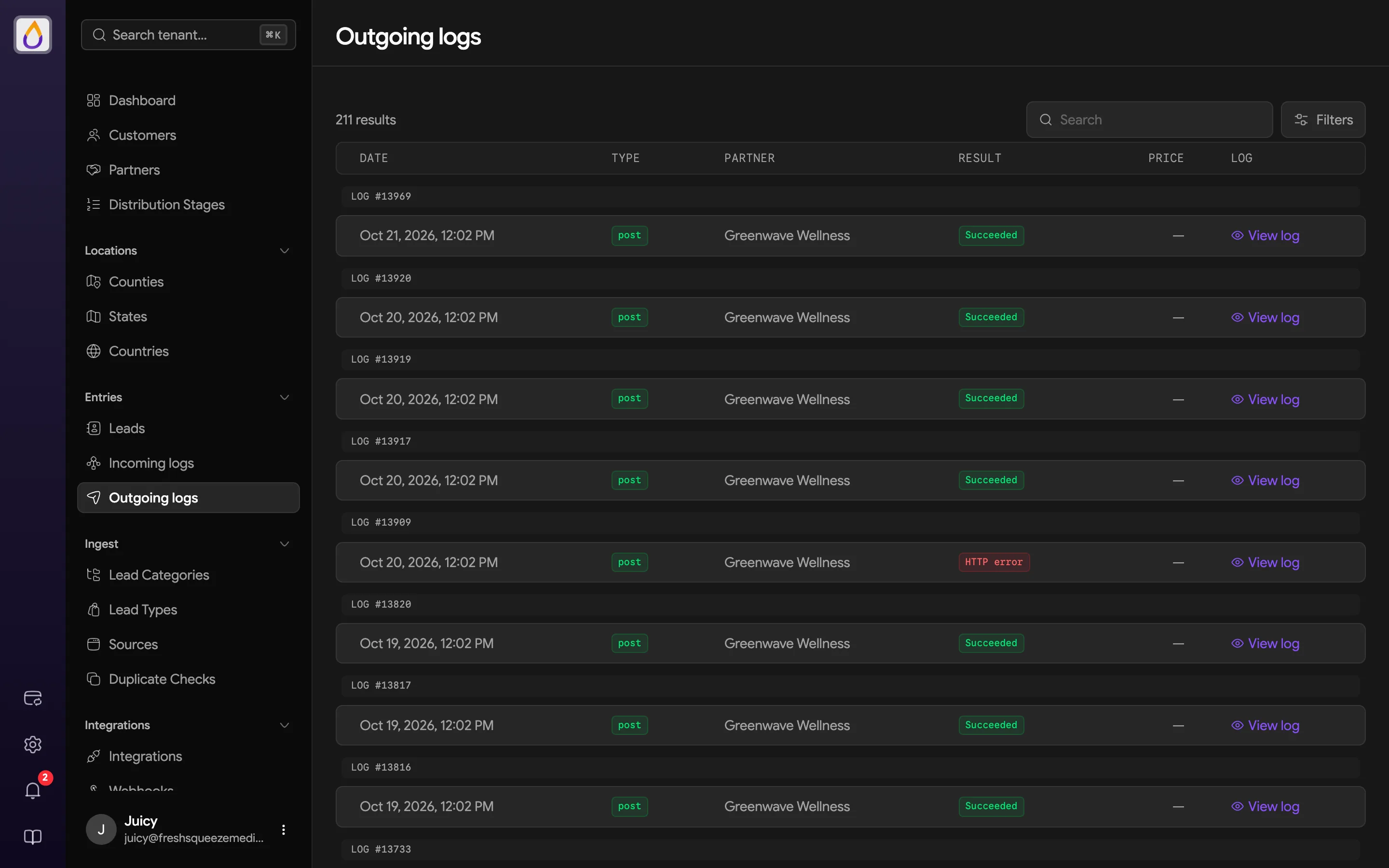Click the Dashboard grid icon
The width and height of the screenshot is (1389, 868).
click(x=94, y=100)
